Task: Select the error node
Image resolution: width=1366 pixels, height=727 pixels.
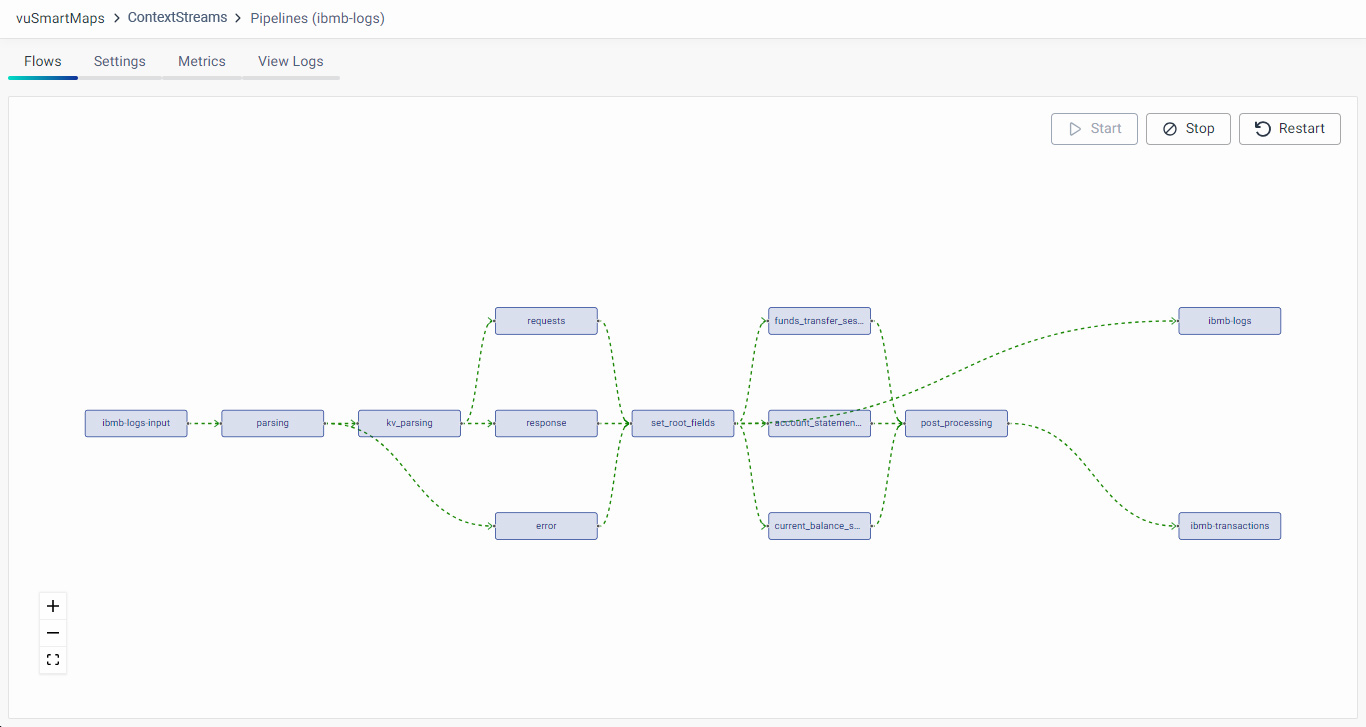Action: [x=546, y=526]
